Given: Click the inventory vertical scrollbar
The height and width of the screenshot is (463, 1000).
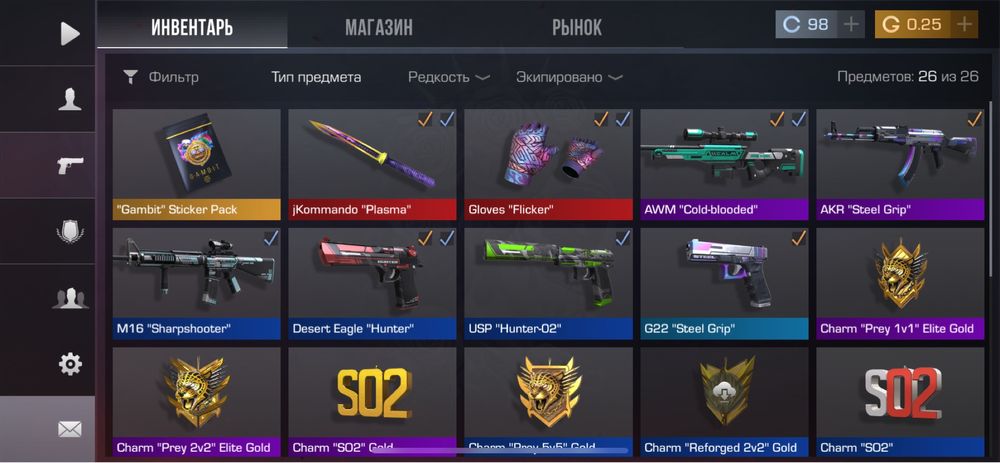Looking at the screenshot, I should coord(990,191).
